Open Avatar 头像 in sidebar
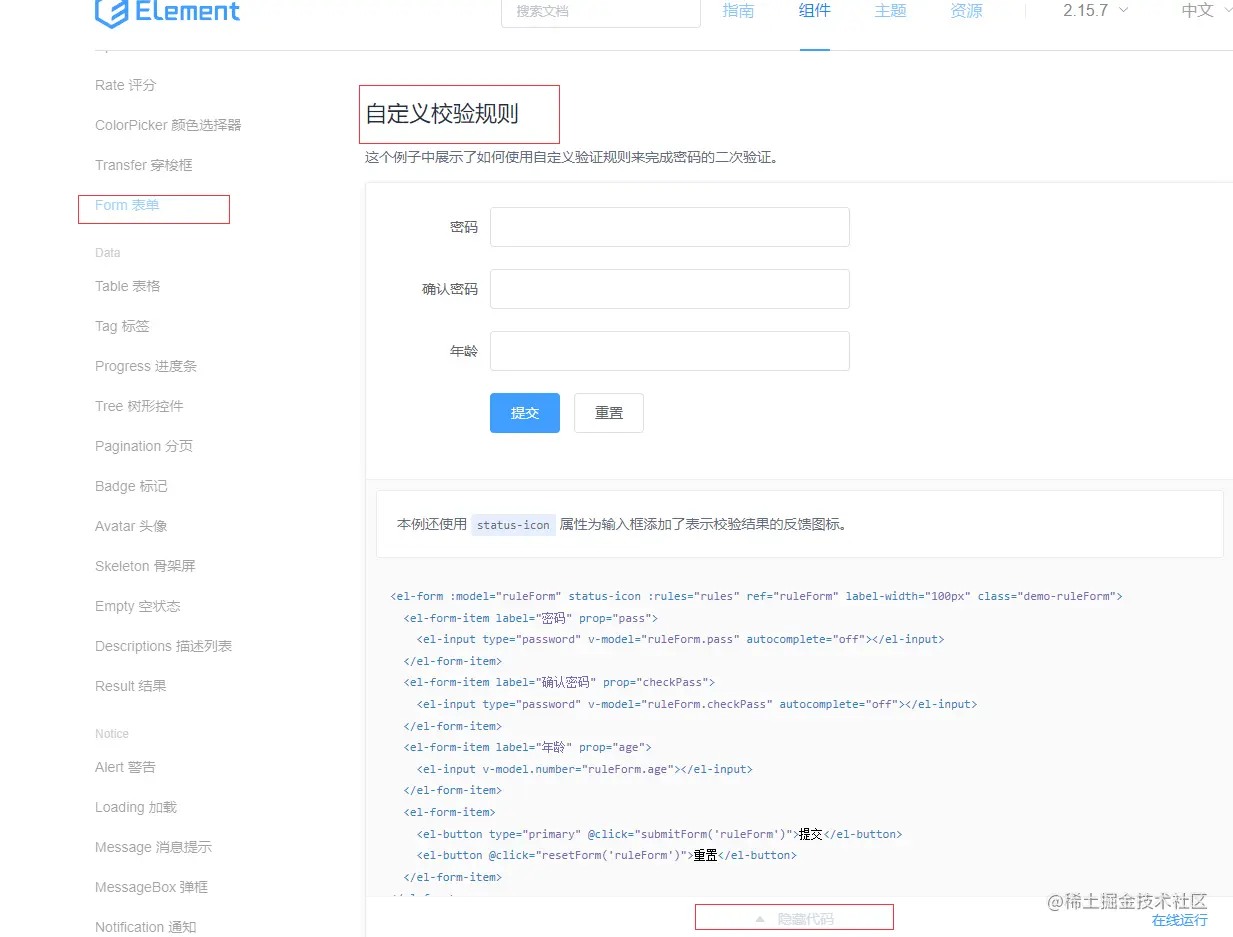This screenshot has height=937, width=1233. coord(131,526)
